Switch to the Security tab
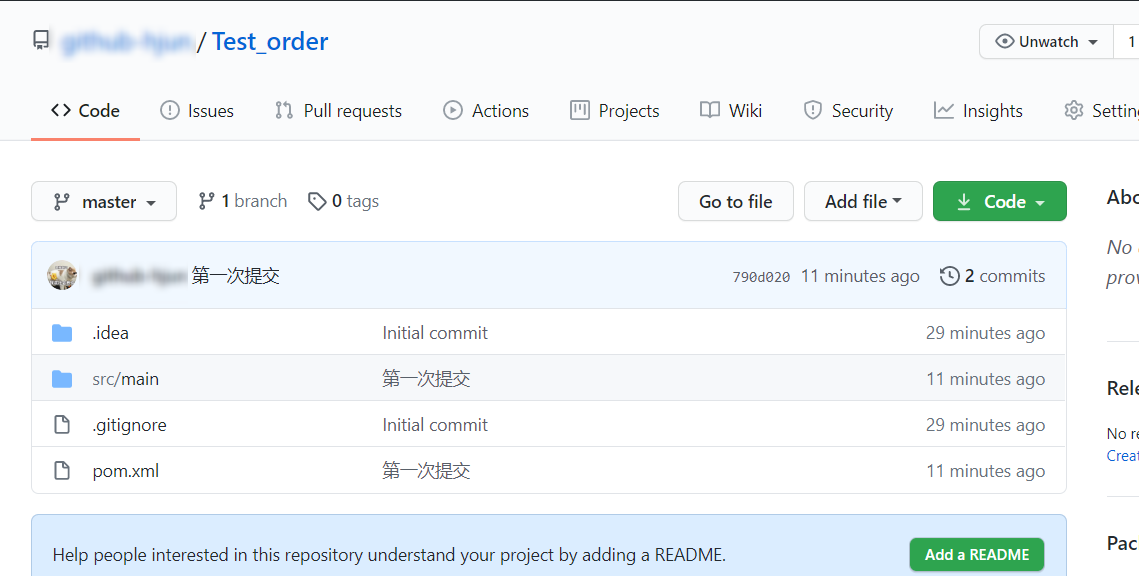This screenshot has height=576, width=1139. pos(848,110)
